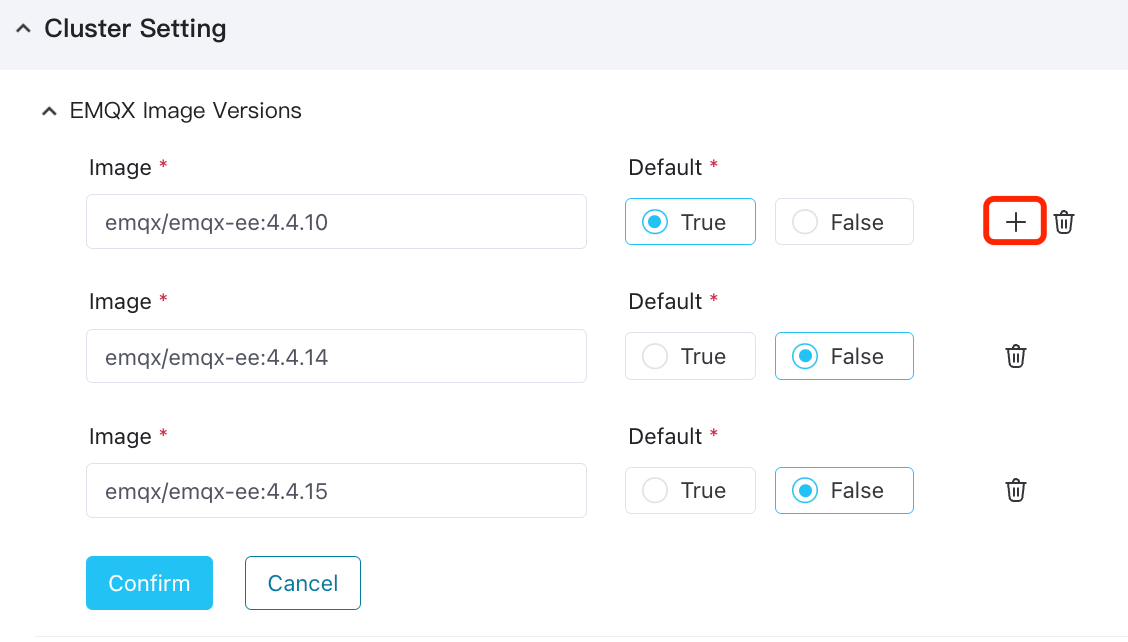Click the first Image field label
1128x642 pixels.
(x=120, y=167)
